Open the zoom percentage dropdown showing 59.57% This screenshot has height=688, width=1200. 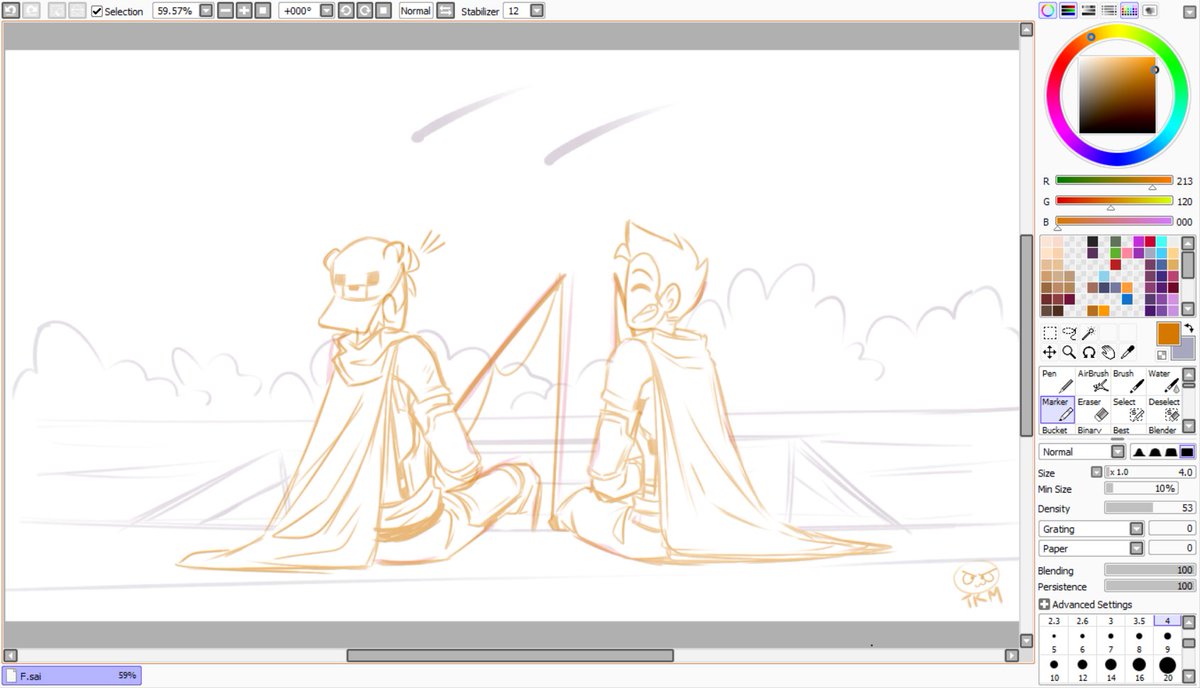point(206,10)
